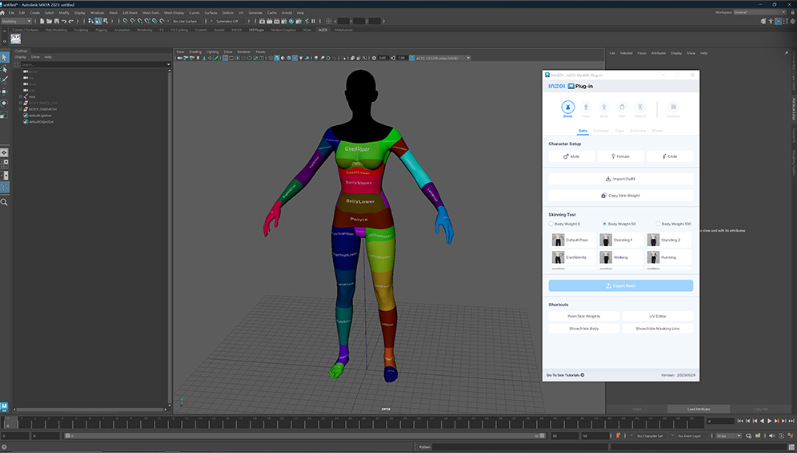Open the No Character Set dropdown
The height and width of the screenshot is (453, 797).
point(652,436)
